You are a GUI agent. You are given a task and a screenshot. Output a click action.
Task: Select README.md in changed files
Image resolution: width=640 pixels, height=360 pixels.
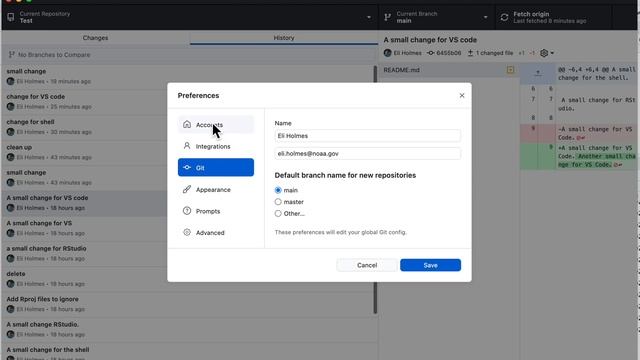(449, 70)
